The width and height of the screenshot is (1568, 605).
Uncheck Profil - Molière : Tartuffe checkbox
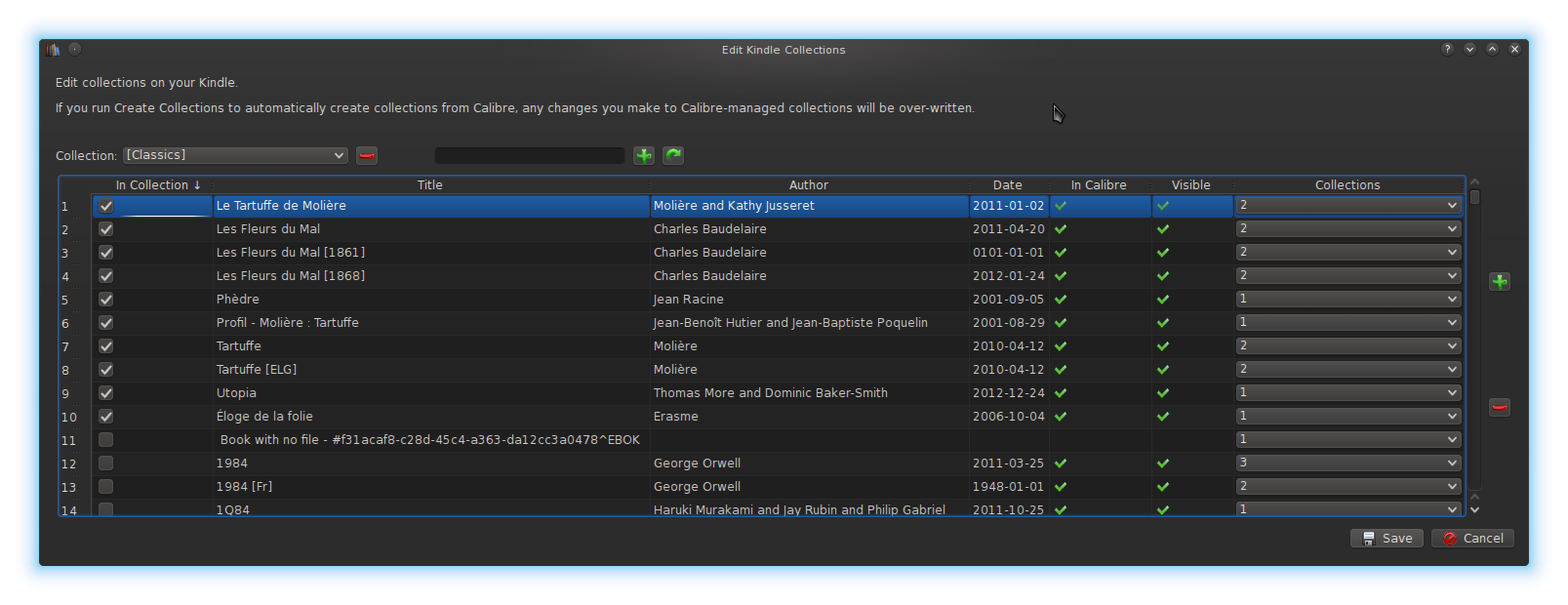point(106,323)
